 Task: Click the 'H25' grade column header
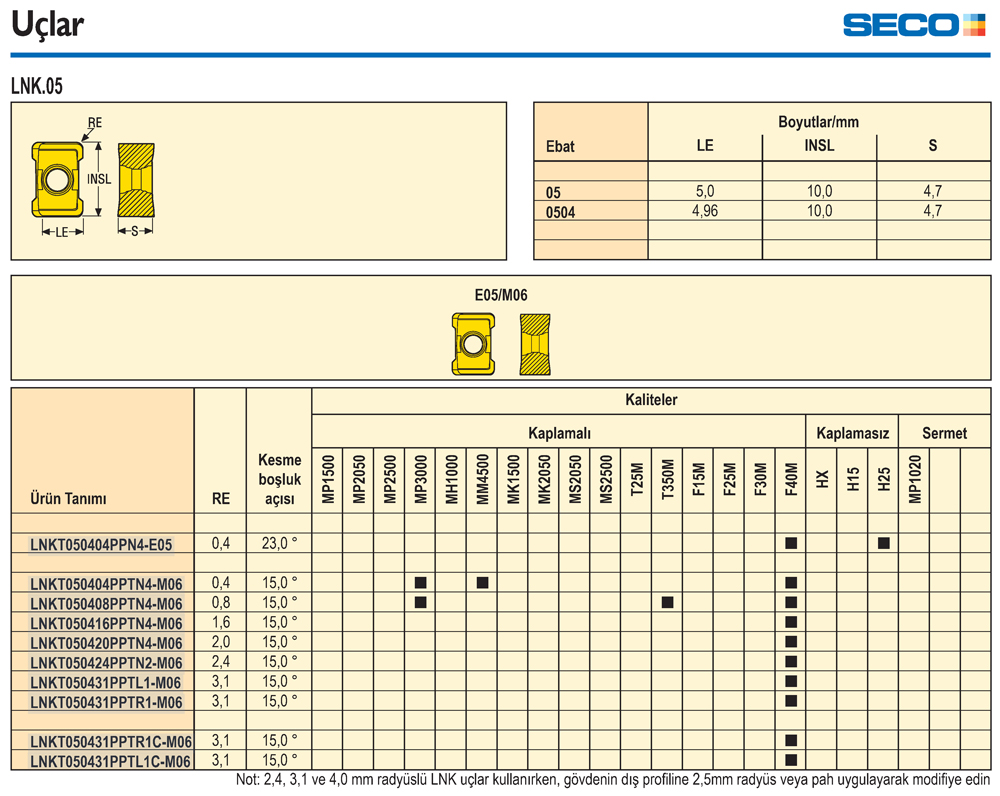[884, 479]
